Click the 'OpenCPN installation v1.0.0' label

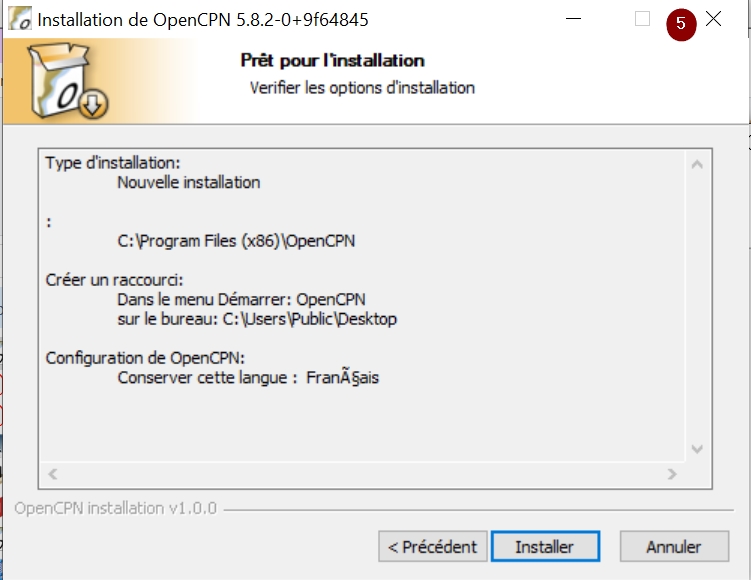115,508
